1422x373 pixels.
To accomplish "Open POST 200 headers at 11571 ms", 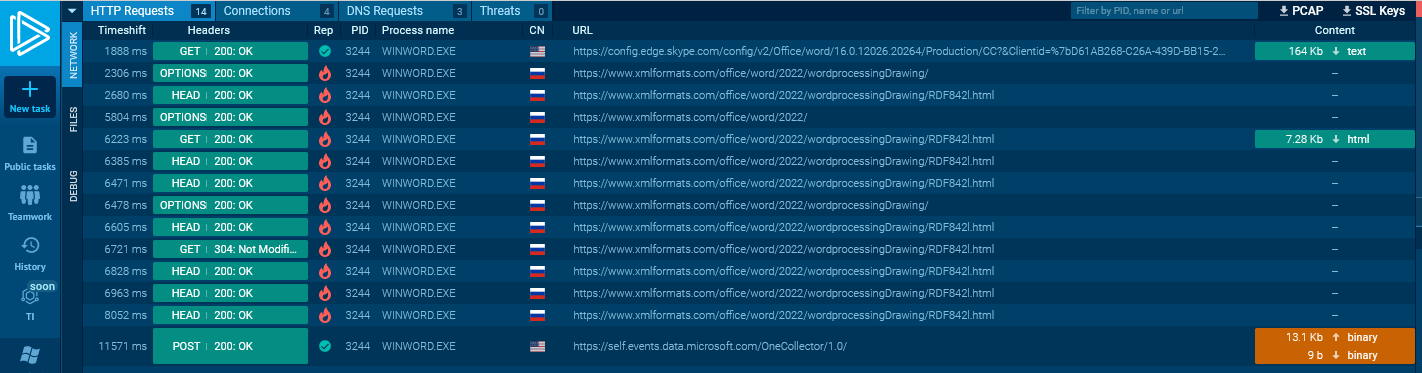I will coord(230,346).
